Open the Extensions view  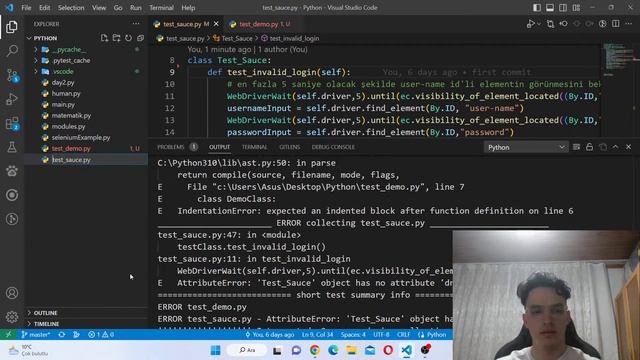pyautogui.click(x=12, y=123)
